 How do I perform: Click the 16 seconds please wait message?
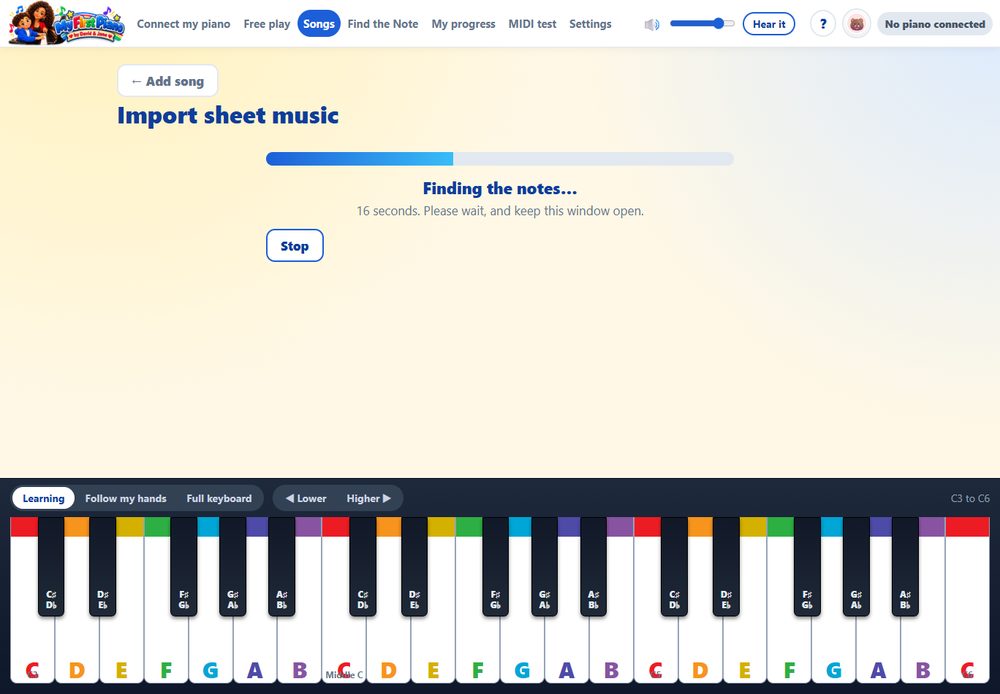coord(499,210)
